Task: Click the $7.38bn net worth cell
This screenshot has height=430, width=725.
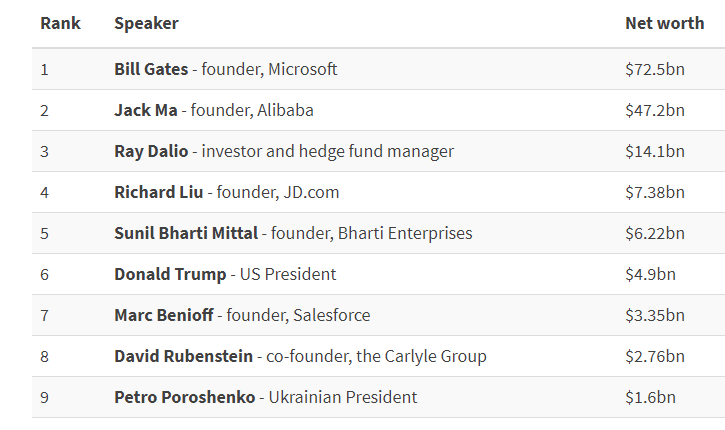Action: (x=655, y=192)
